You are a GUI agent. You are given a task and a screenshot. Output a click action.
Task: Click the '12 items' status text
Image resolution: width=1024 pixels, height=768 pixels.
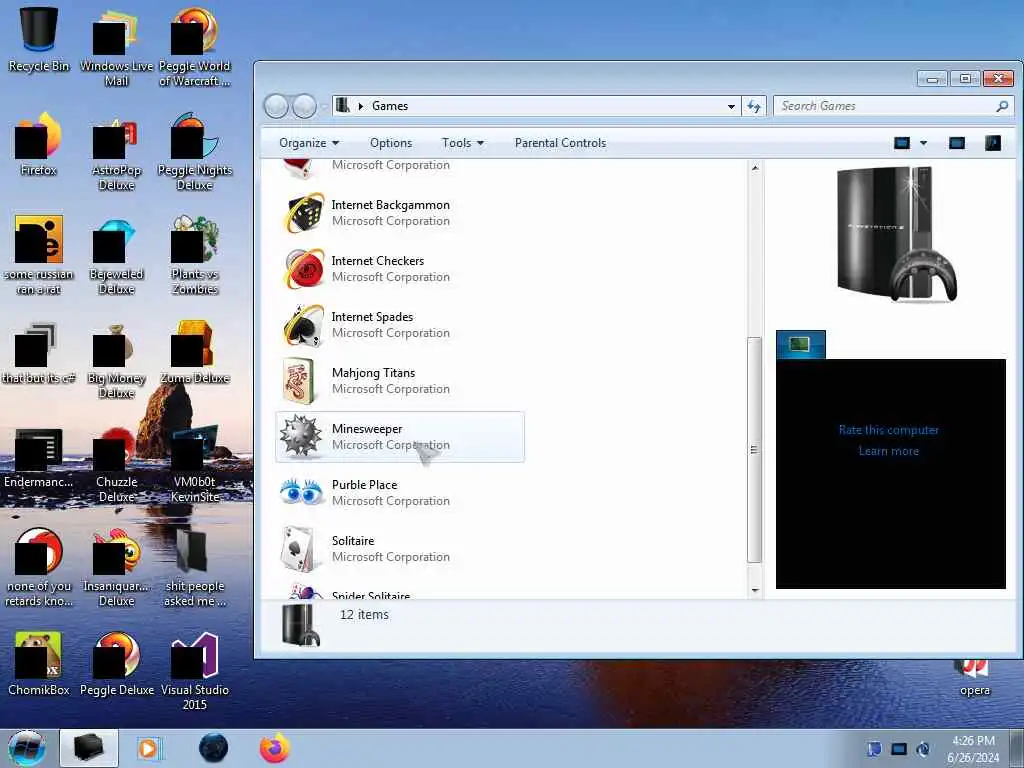[x=364, y=615]
